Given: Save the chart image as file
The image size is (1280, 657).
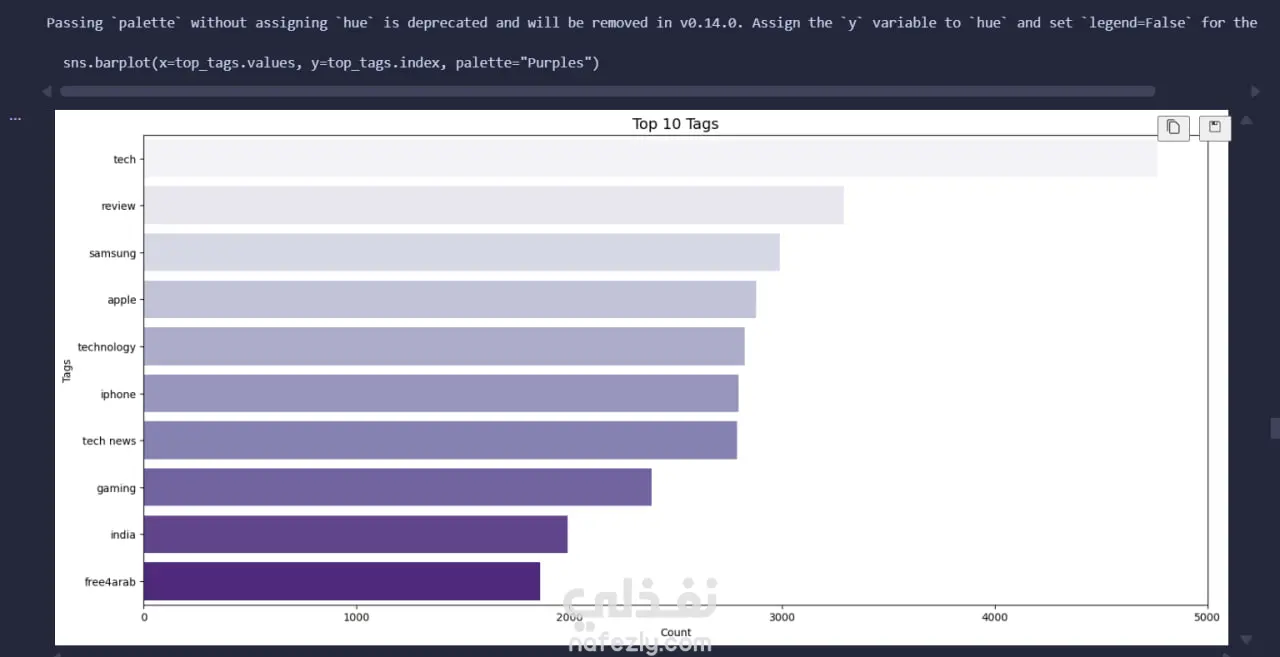Looking at the screenshot, I should (x=1214, y=128).
